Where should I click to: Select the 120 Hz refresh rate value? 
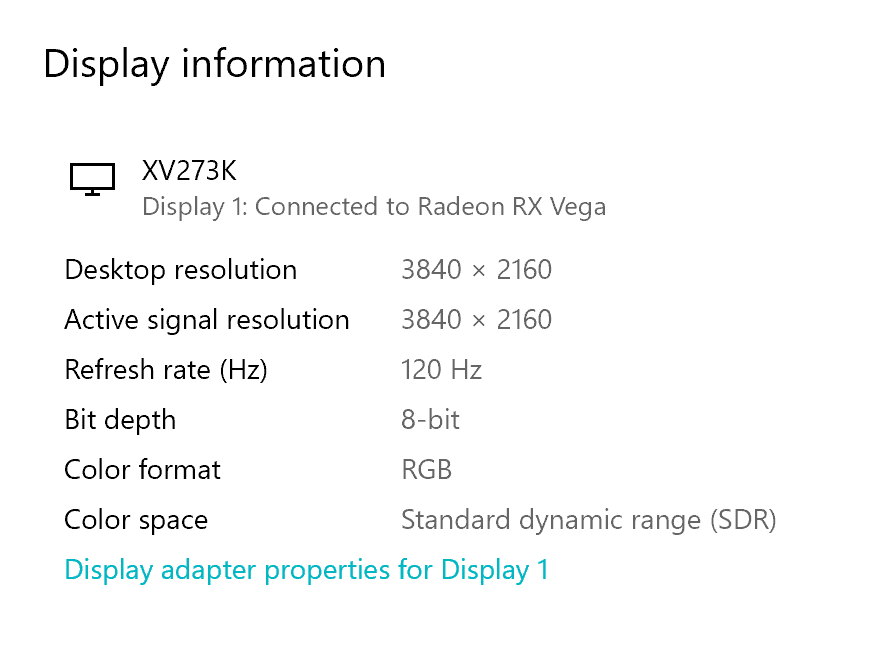click(441, 370)
